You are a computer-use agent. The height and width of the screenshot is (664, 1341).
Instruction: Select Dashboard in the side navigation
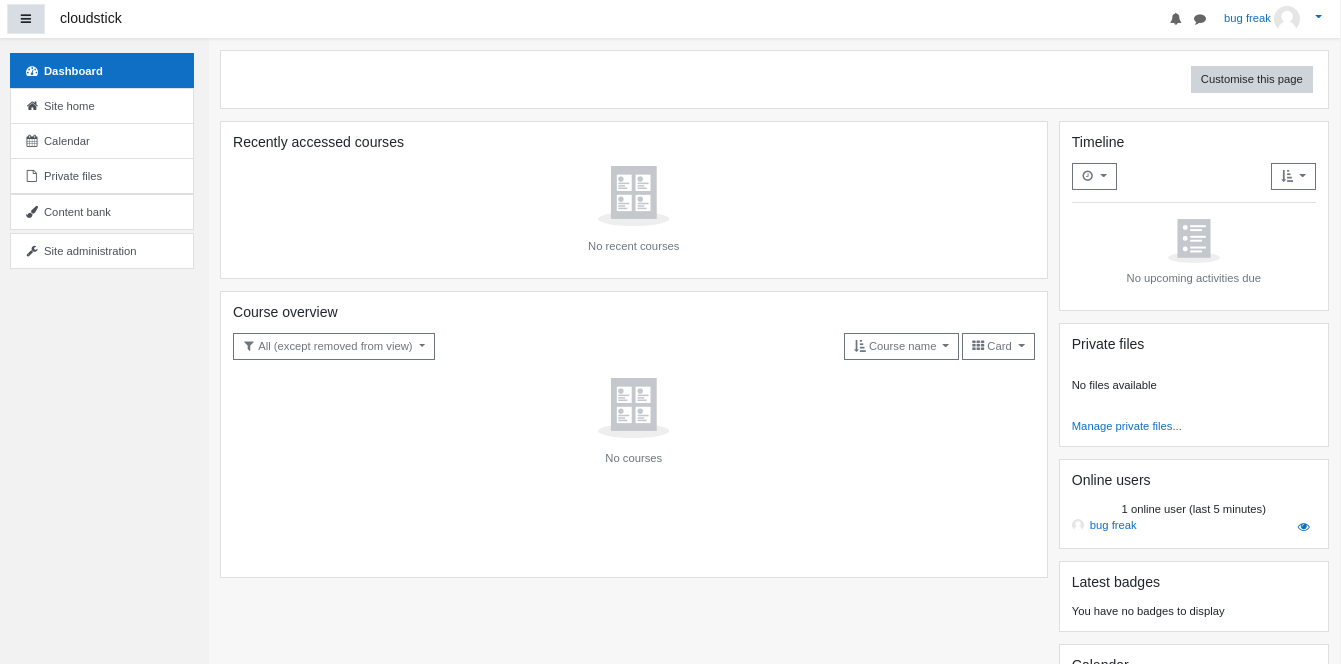point(102,71)
